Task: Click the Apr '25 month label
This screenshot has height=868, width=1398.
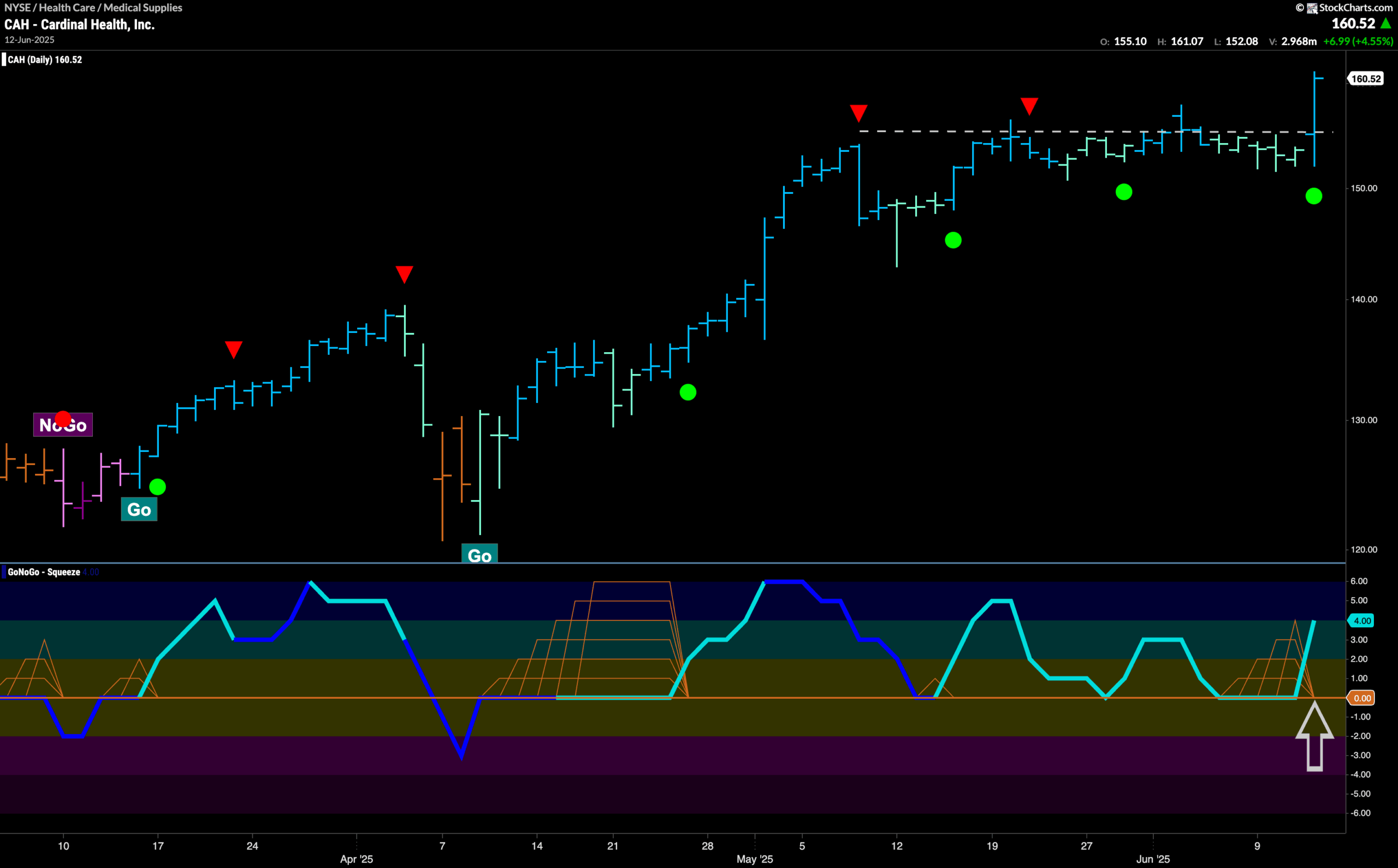Action: click(357, 859)
